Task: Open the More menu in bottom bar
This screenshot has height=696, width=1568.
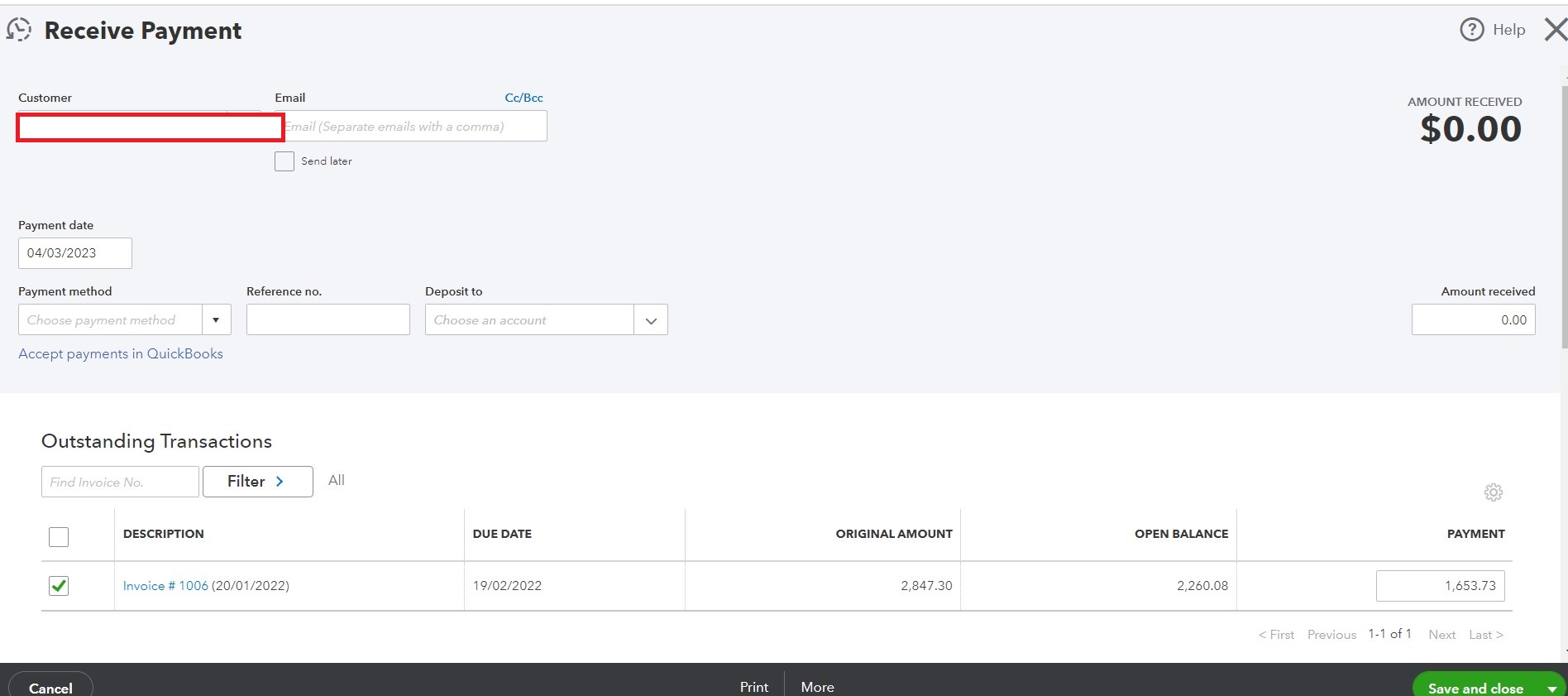Action: [818, 687]
